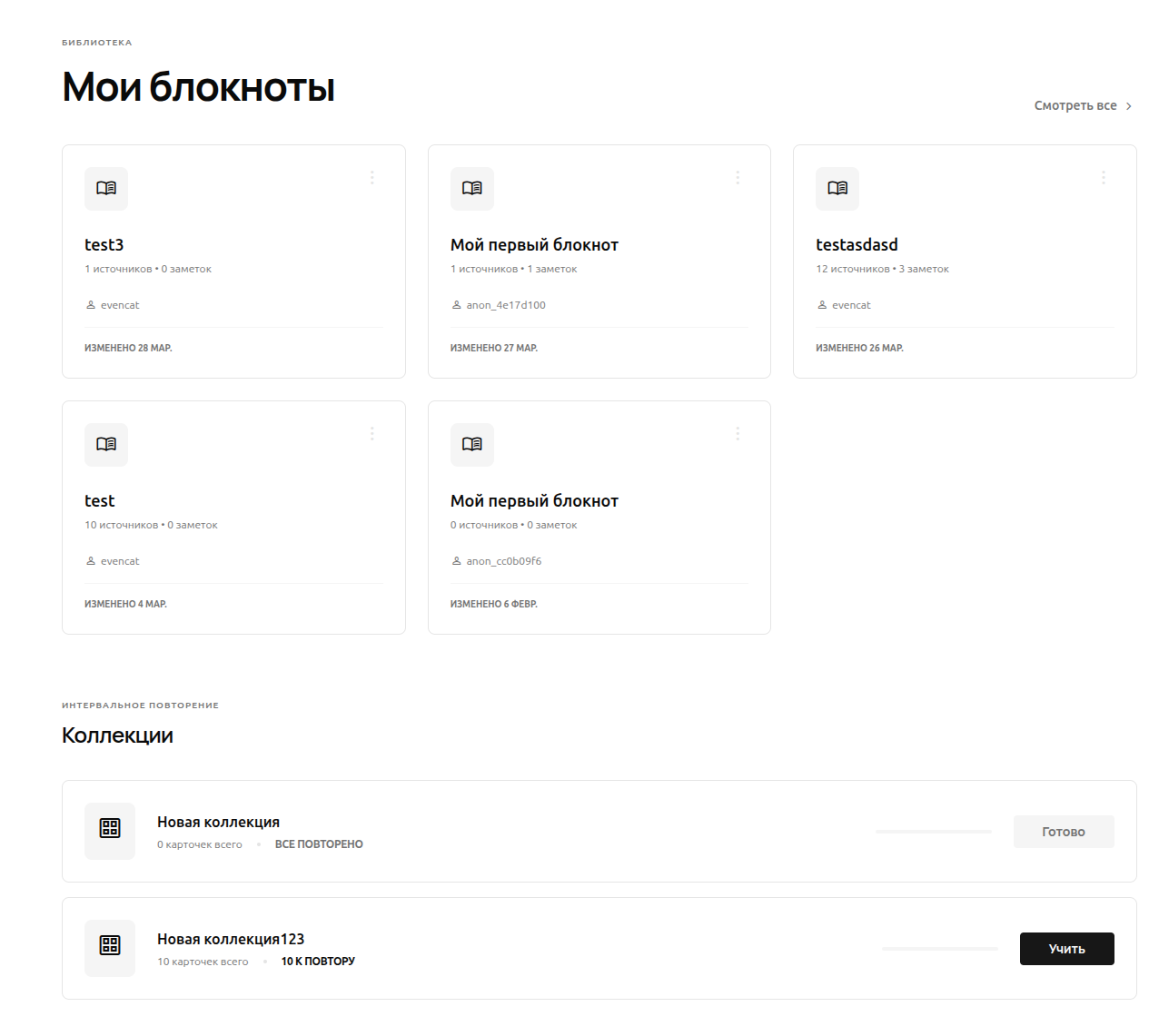
Task: Click the user icon beside evencat on the testasdasd card
Action: [822, 305]
